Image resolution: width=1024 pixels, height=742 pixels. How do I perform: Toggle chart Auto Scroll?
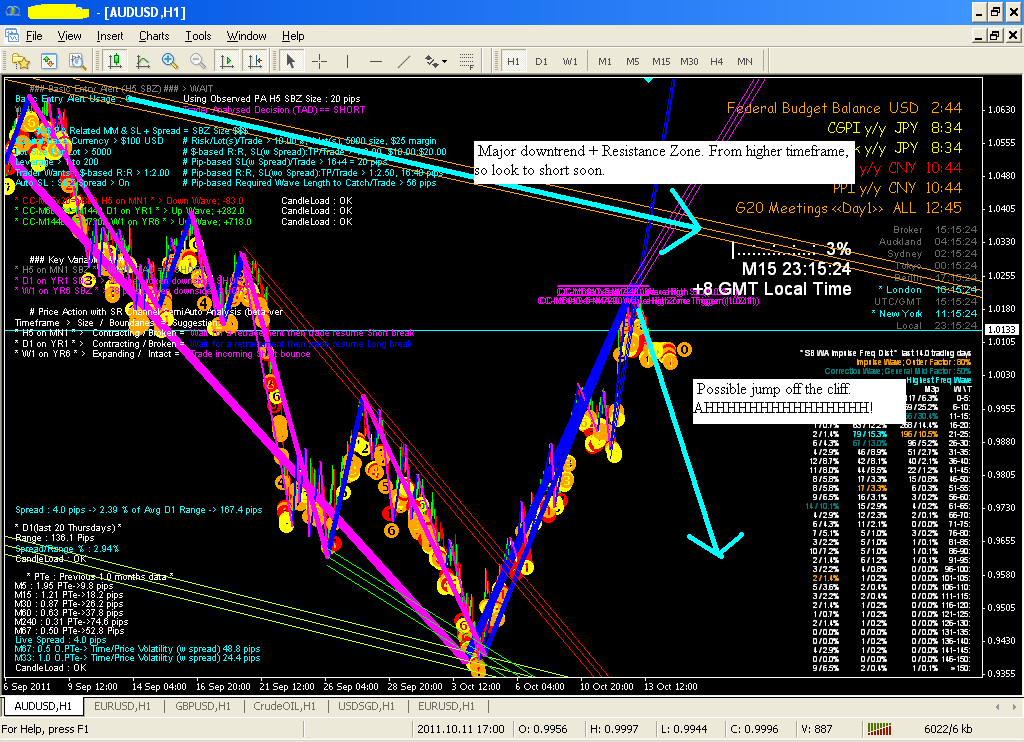click(227, 61)
